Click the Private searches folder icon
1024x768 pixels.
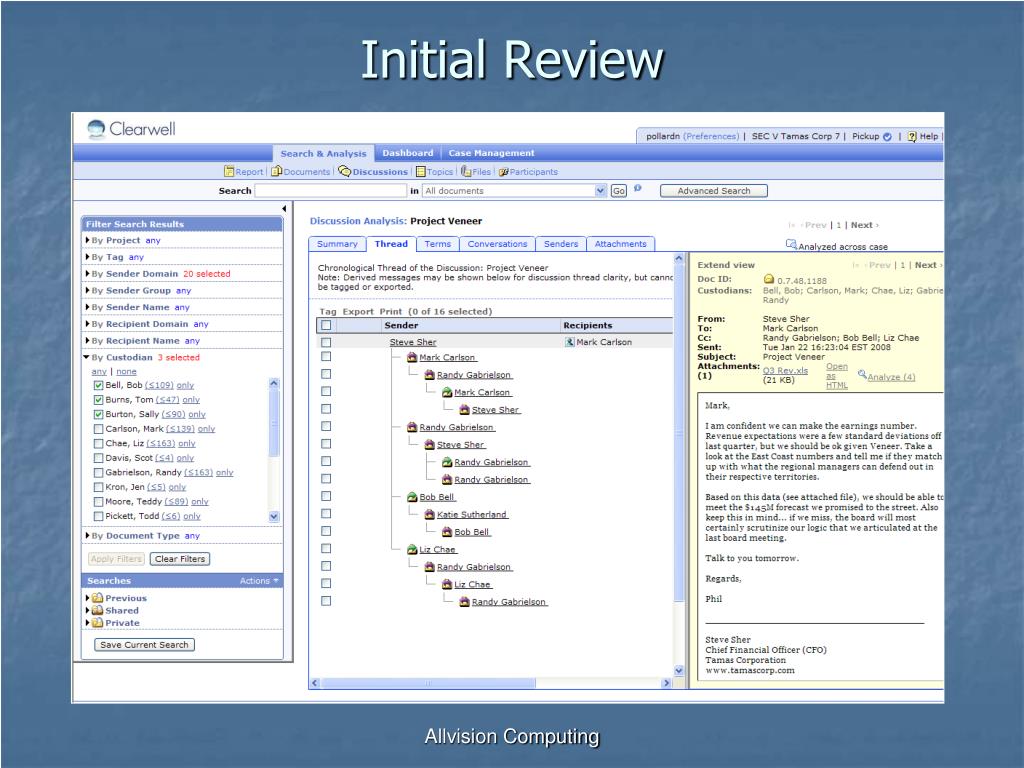click(x=97, y=622)
